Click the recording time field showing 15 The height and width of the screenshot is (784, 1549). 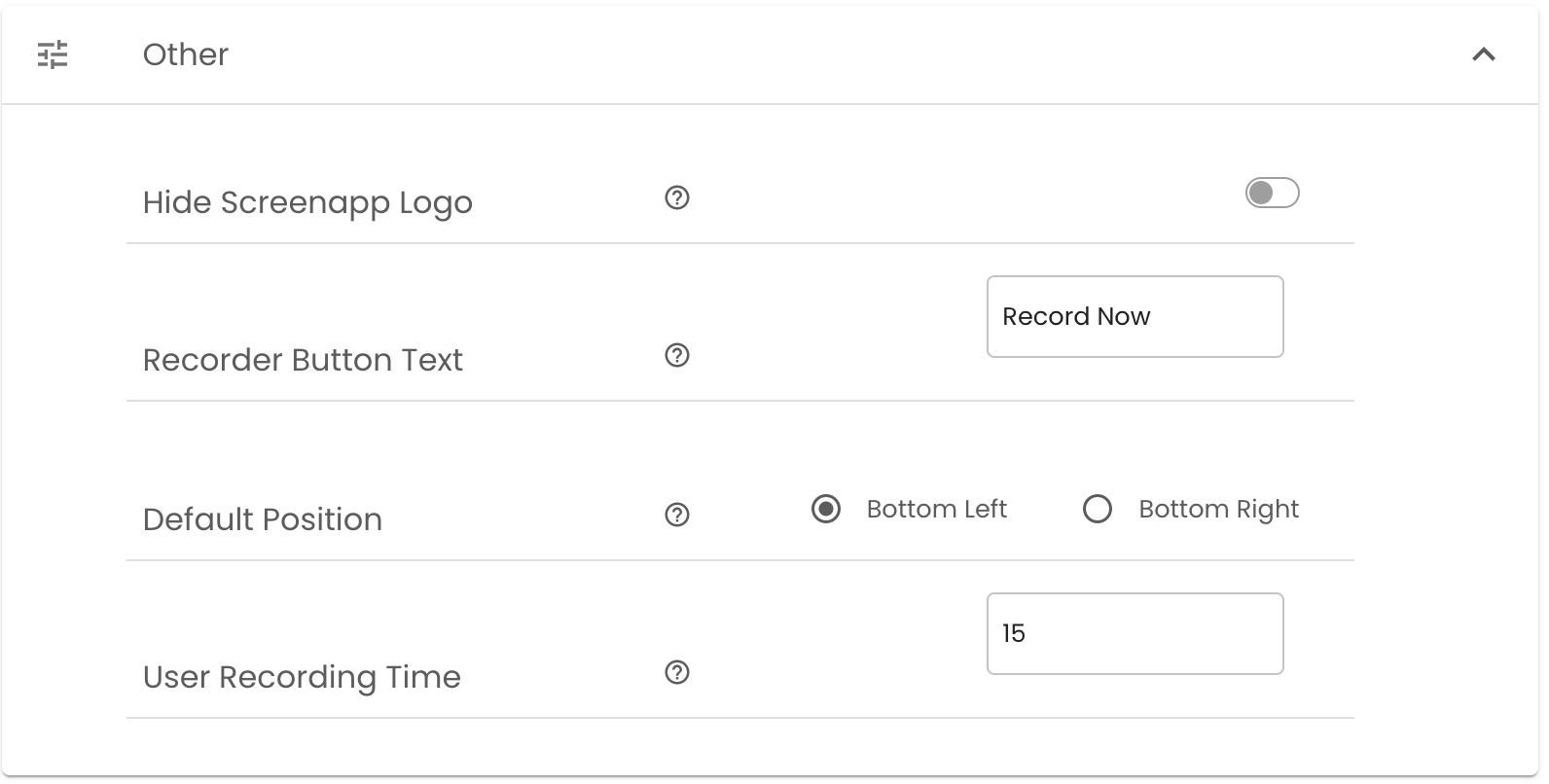point(1135,634)
